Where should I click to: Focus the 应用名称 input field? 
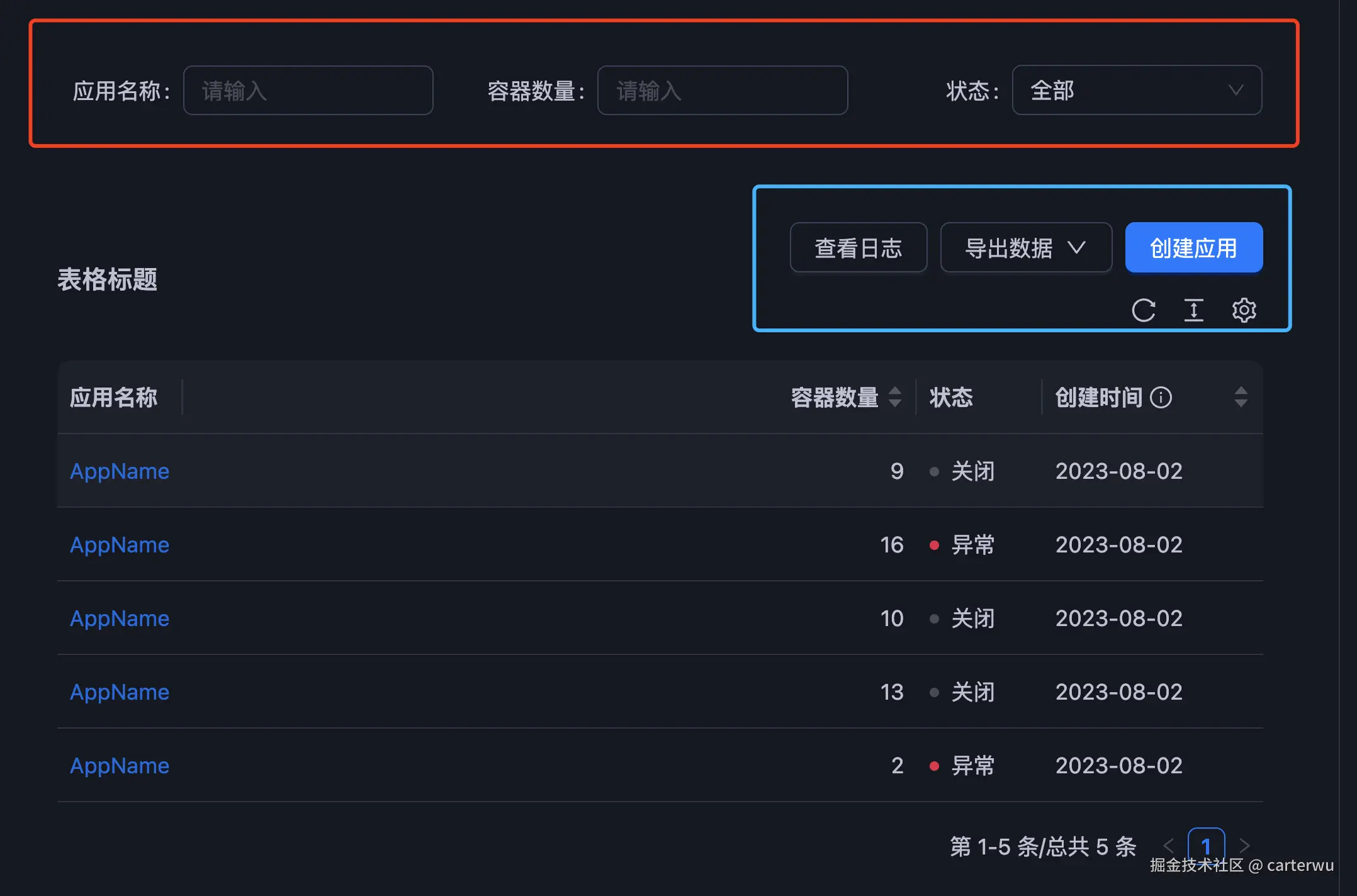308,91
